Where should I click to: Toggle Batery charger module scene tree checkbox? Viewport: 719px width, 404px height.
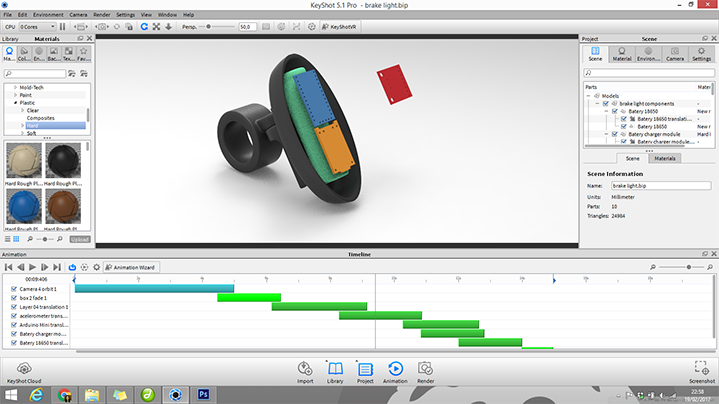tap(615, 134)
